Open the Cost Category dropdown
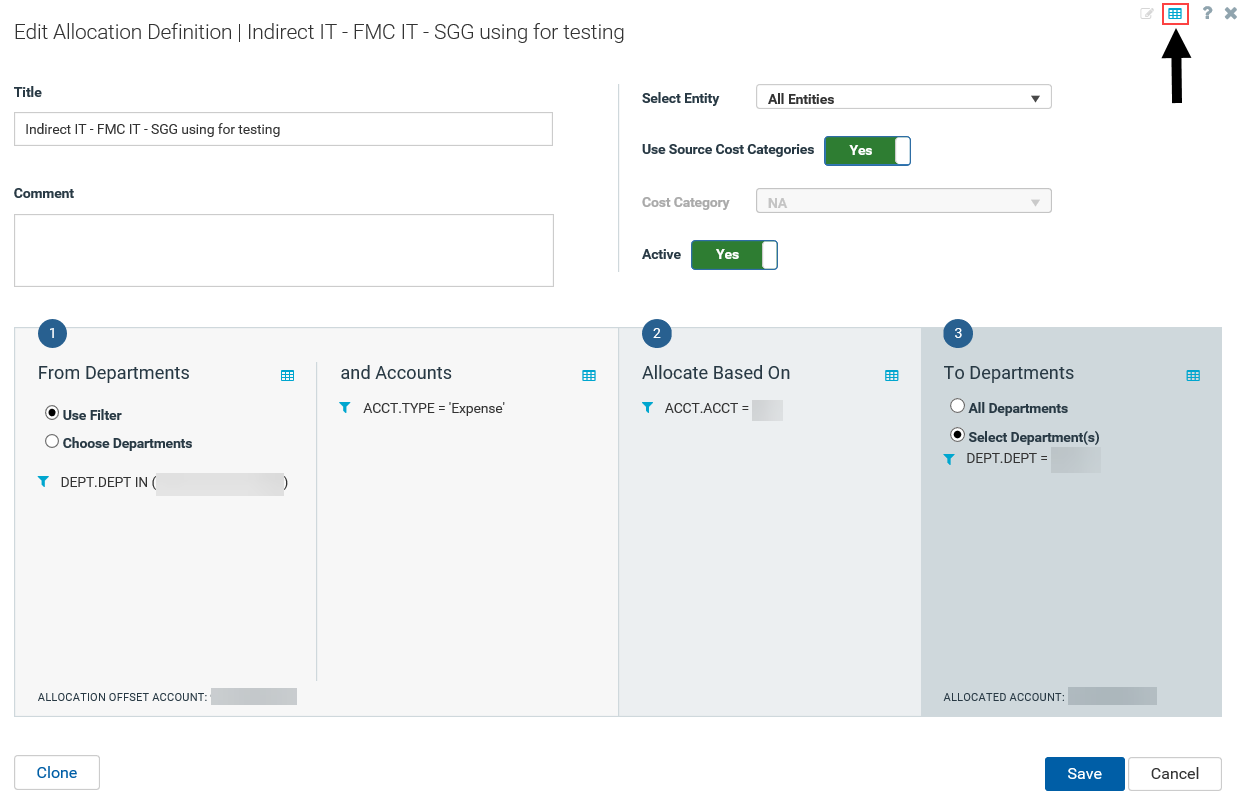1244x797 pixels. point(904,202)
